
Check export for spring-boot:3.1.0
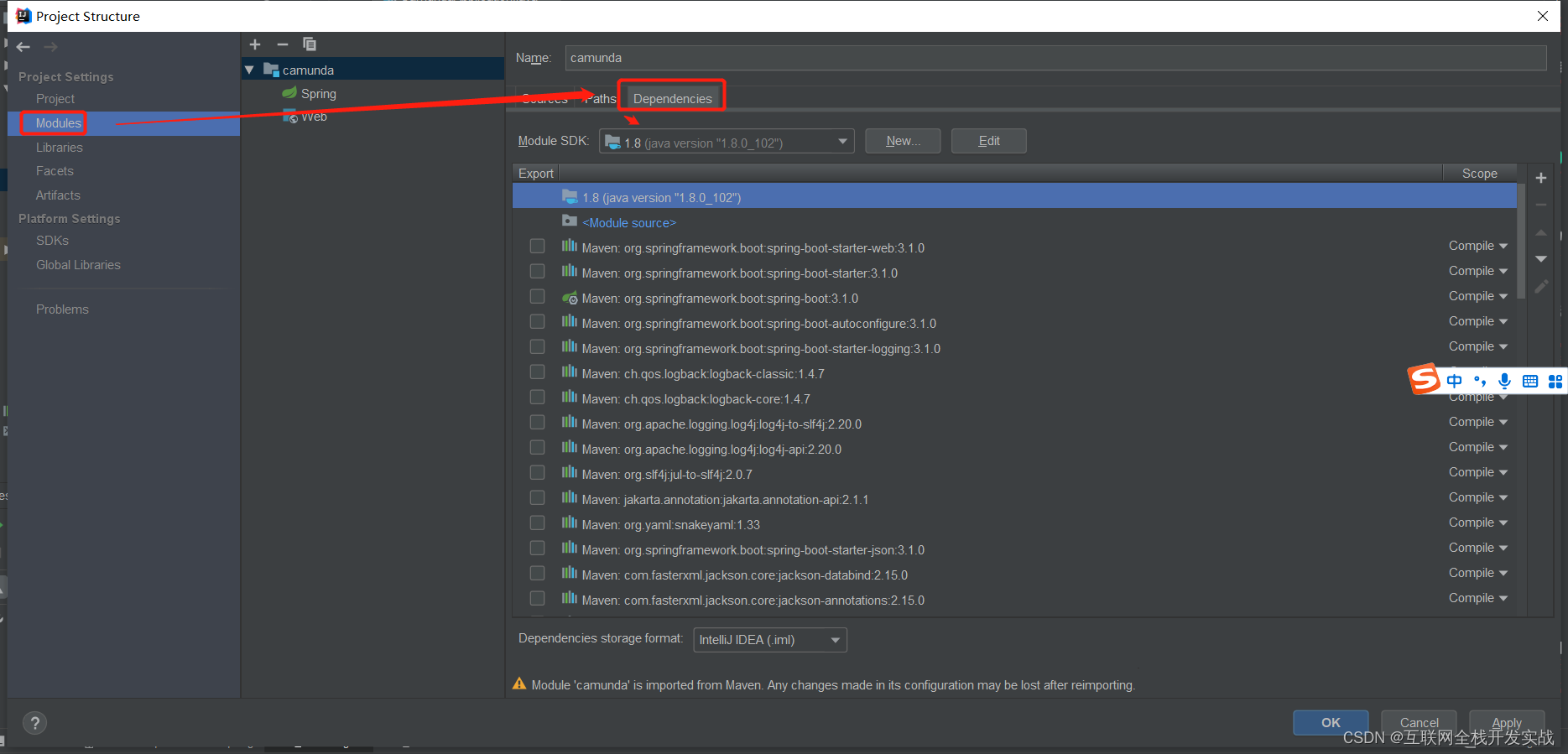tap(538, 296)
